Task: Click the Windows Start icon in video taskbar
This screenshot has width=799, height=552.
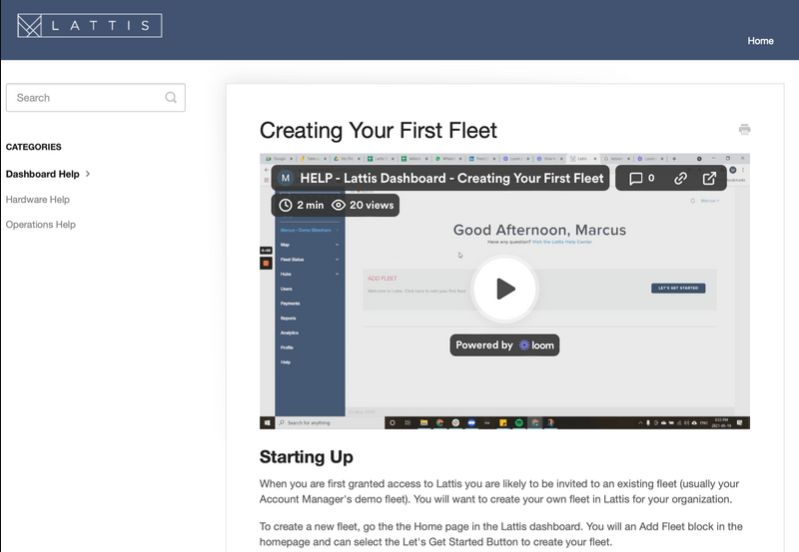Action: coord(267,423)
